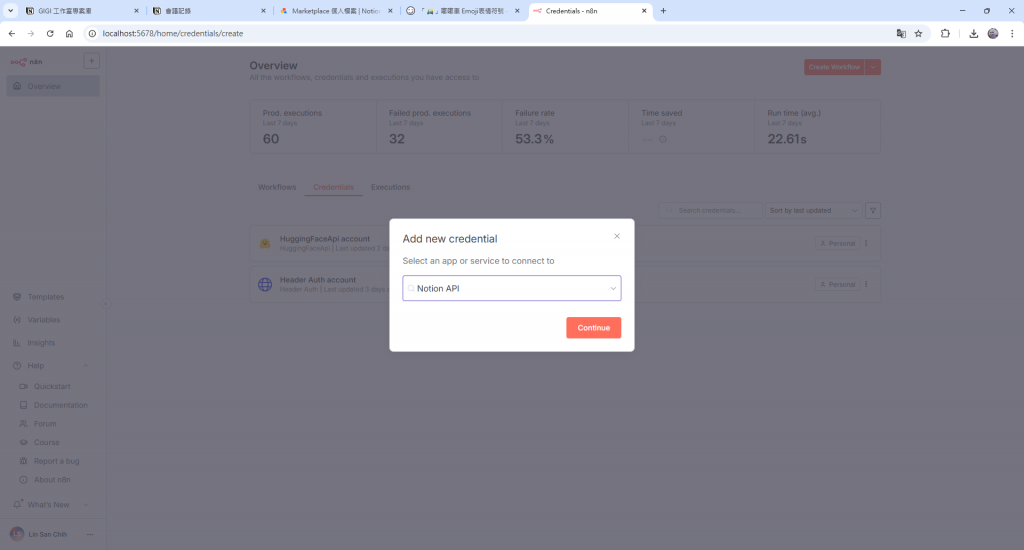Bookmark this page with the star
Image resolution: width=1024 pixels, height=550 pixels.
(x=918, y=33)
